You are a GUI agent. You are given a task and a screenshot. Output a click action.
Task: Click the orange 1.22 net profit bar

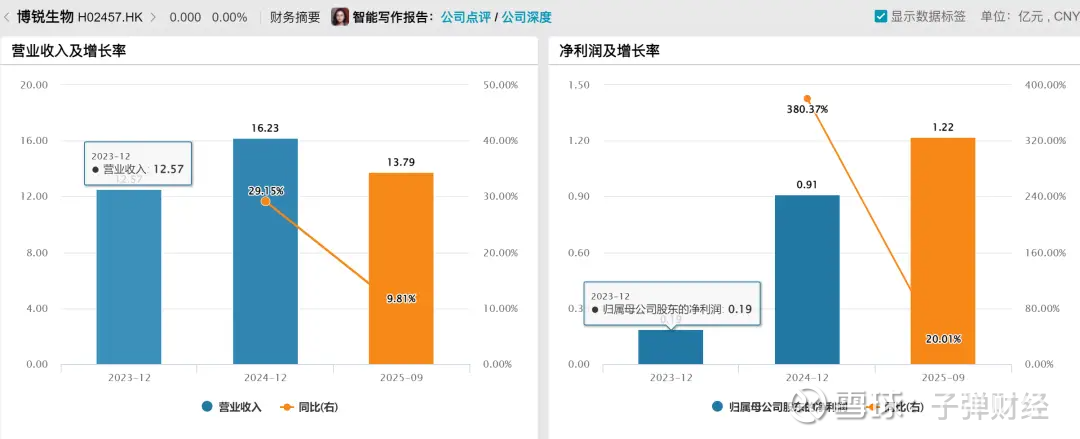point(943,251)
